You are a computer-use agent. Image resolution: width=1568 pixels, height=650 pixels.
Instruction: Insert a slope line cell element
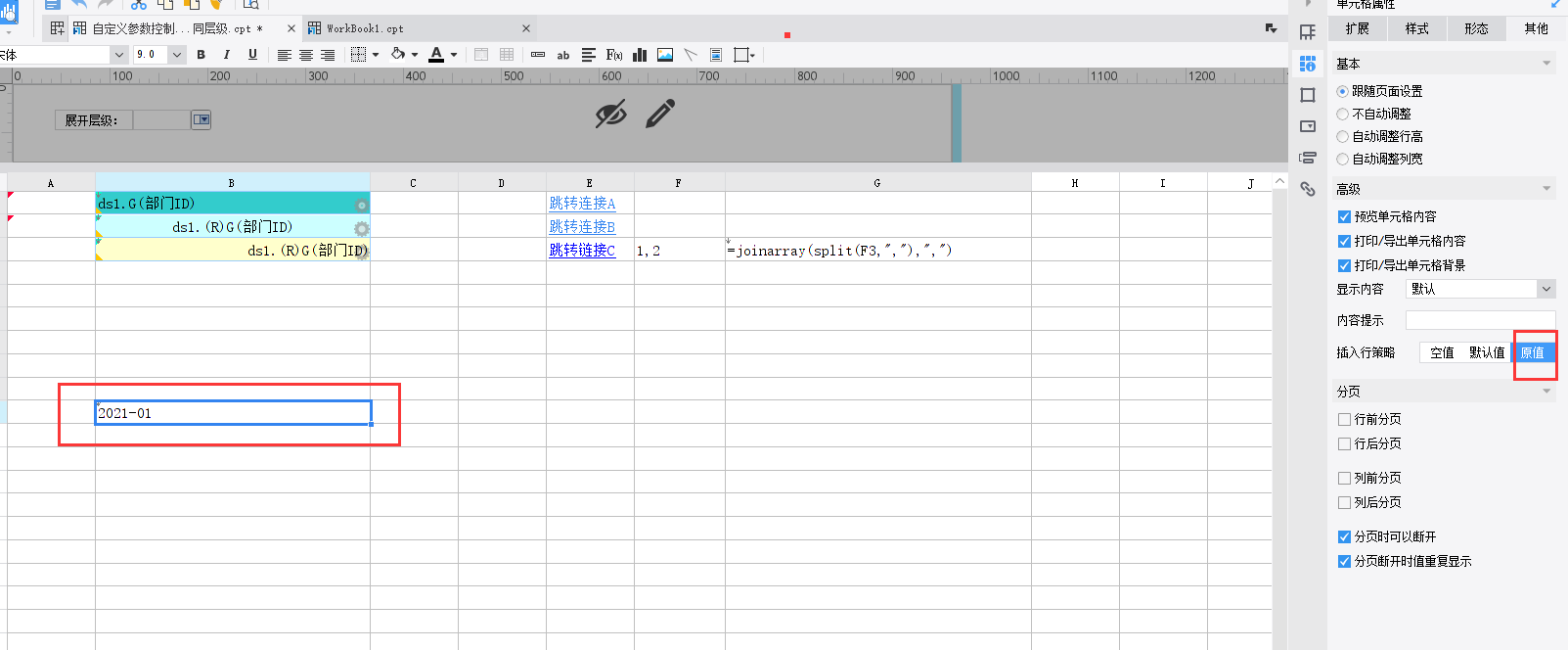[x=691, y=55]
